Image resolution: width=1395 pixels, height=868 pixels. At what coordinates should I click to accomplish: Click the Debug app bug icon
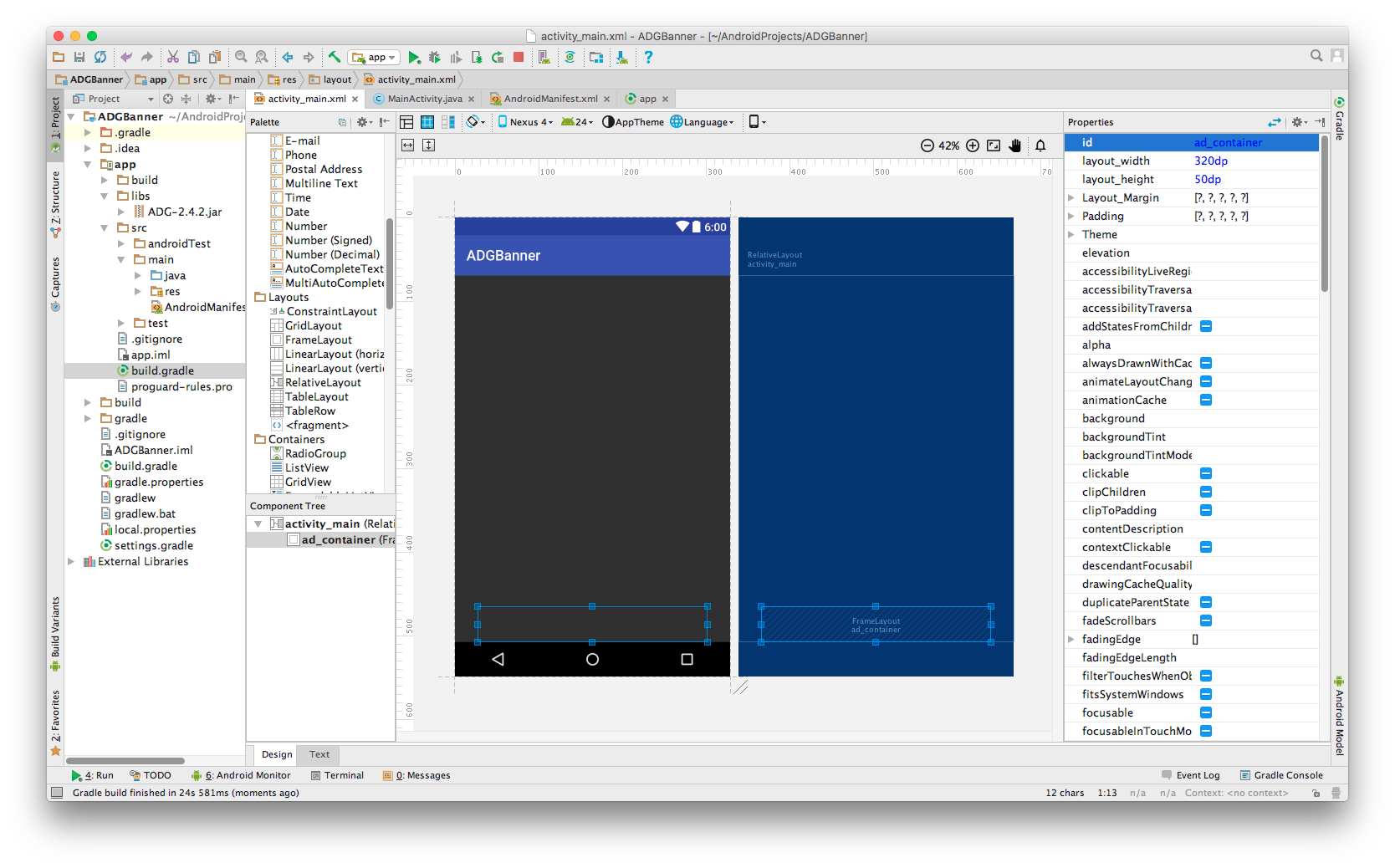[x=434, y=58]
